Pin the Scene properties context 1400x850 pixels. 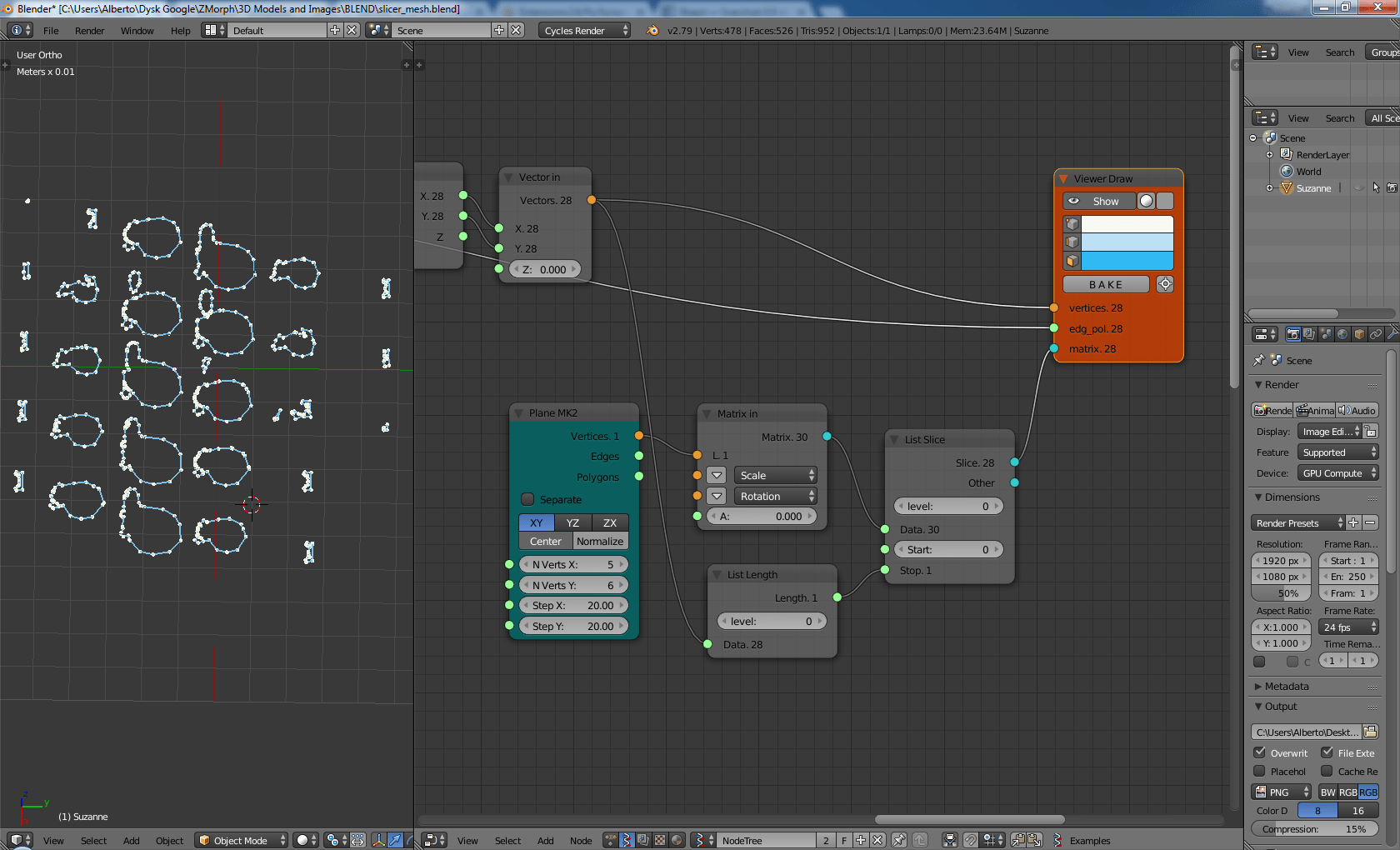coord(1259,361)
